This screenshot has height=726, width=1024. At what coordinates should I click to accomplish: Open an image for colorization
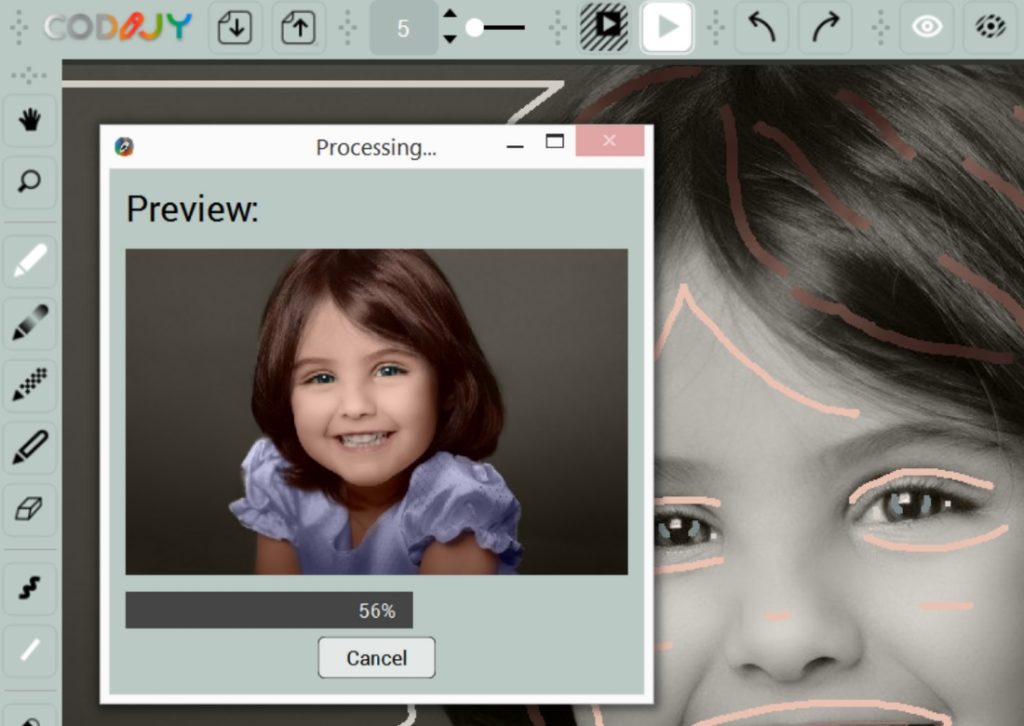click(x=232, y=27)
